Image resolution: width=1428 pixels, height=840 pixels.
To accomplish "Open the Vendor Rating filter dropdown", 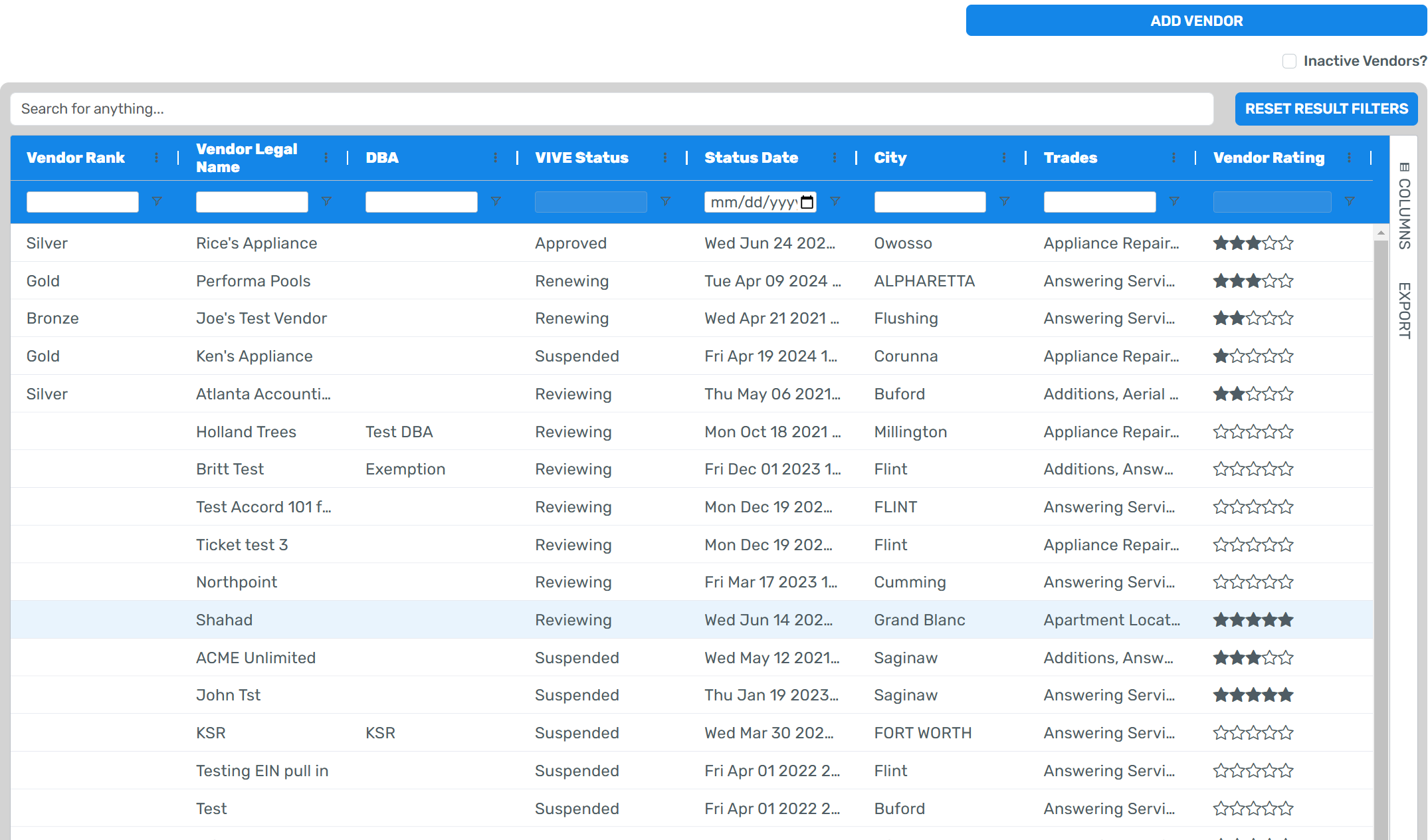I will (x=1272, y=202).
